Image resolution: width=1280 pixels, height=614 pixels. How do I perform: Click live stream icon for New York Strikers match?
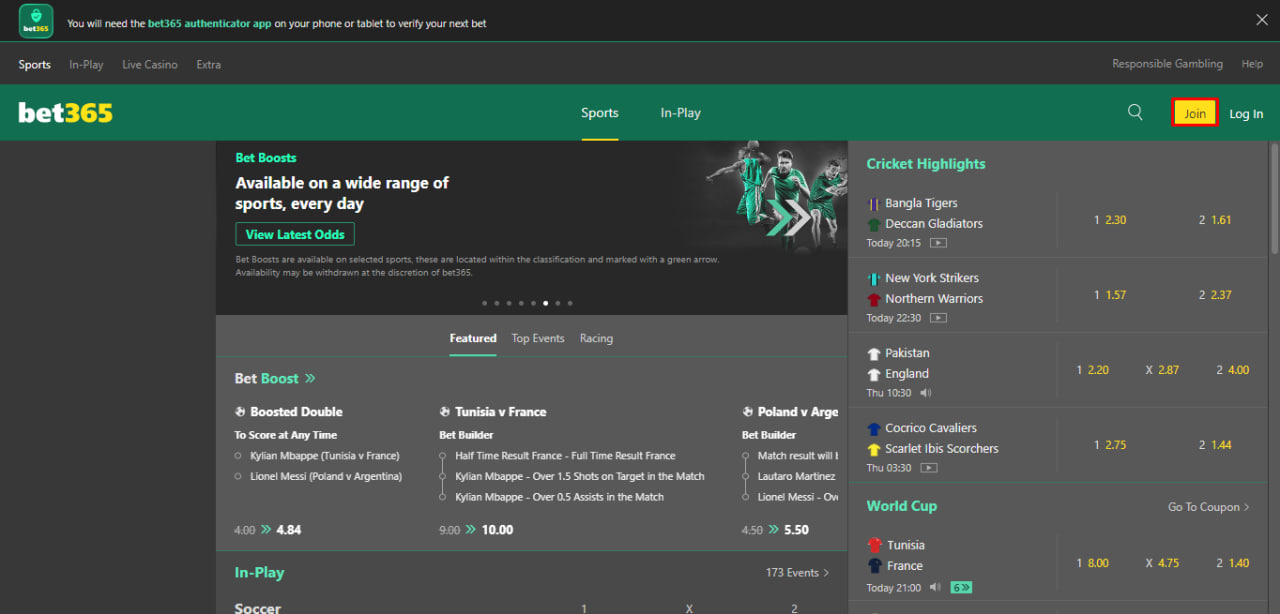coord(938,318)
